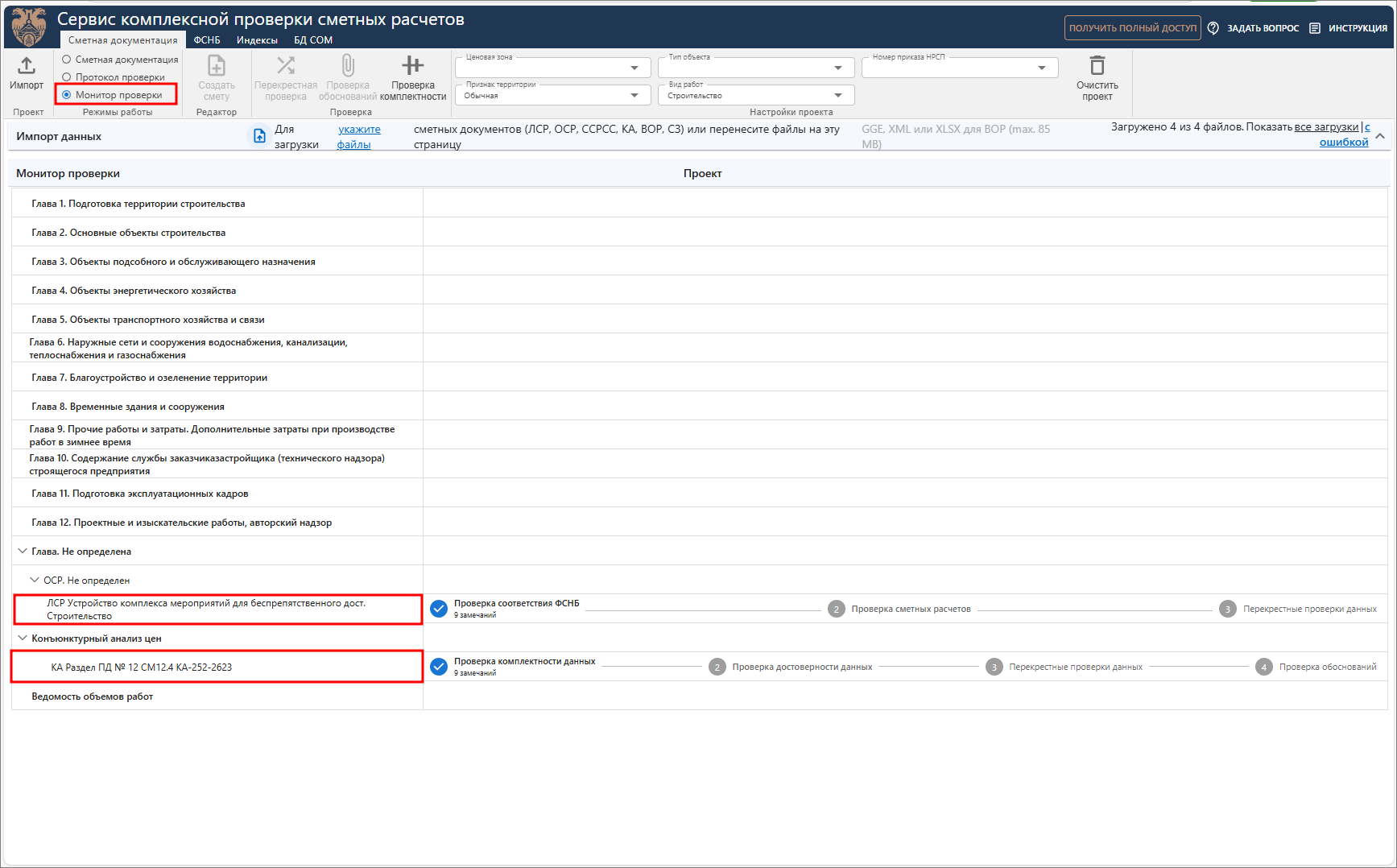Launch Проверка комплектности check icon
Viewport: 1397px width, 868px height.
point(412,66)
